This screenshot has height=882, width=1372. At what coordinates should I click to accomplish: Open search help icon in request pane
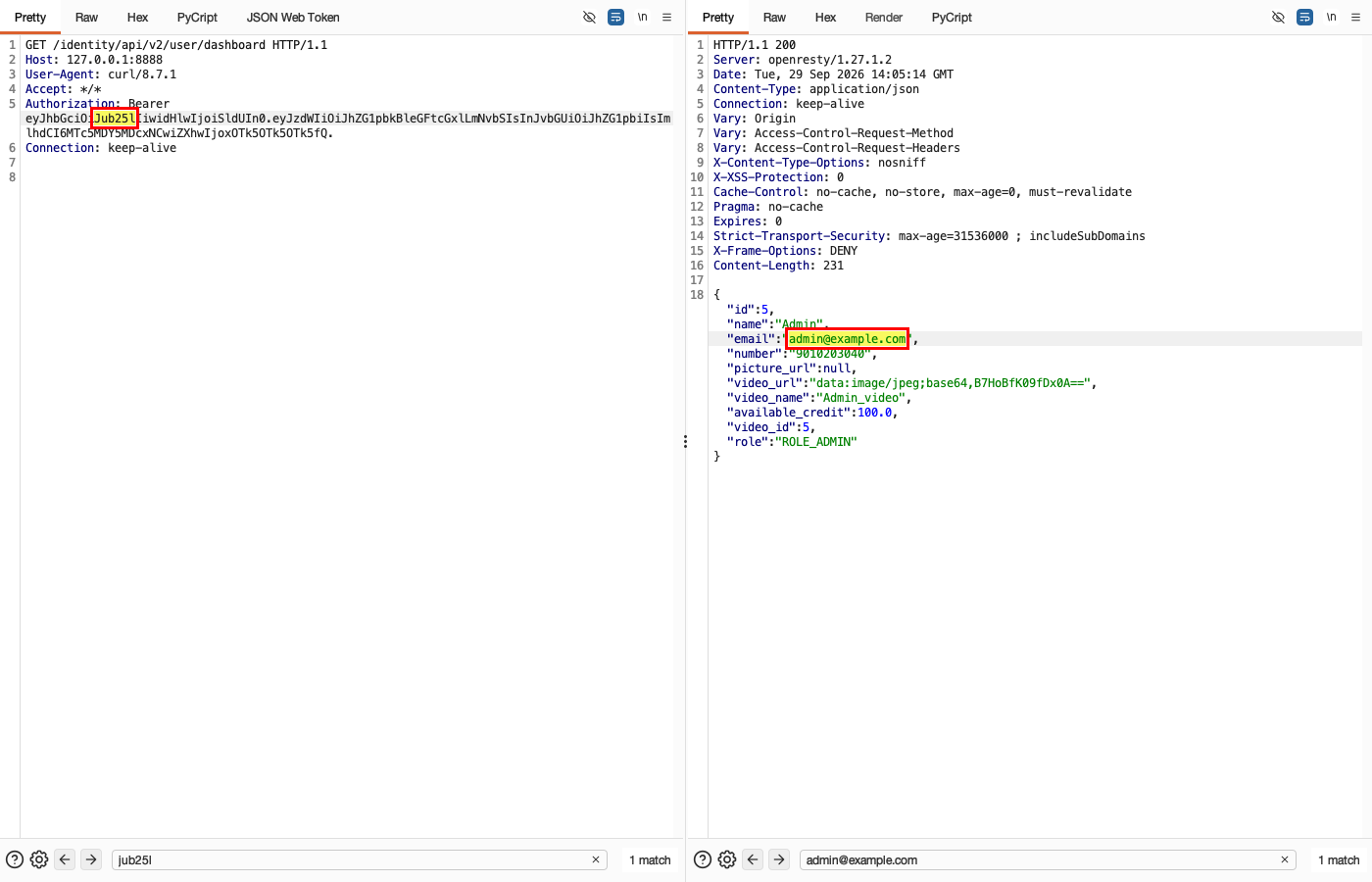click(x=15, y=859)
